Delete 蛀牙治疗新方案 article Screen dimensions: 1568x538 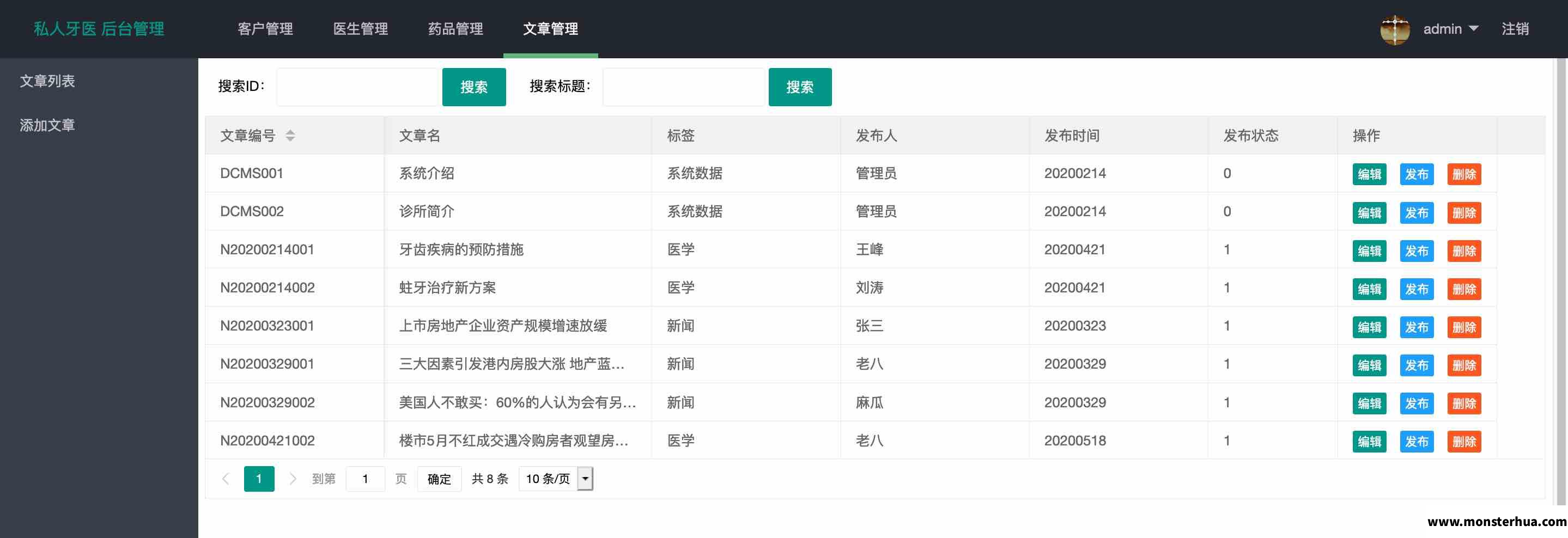(x=1464, y=289)
